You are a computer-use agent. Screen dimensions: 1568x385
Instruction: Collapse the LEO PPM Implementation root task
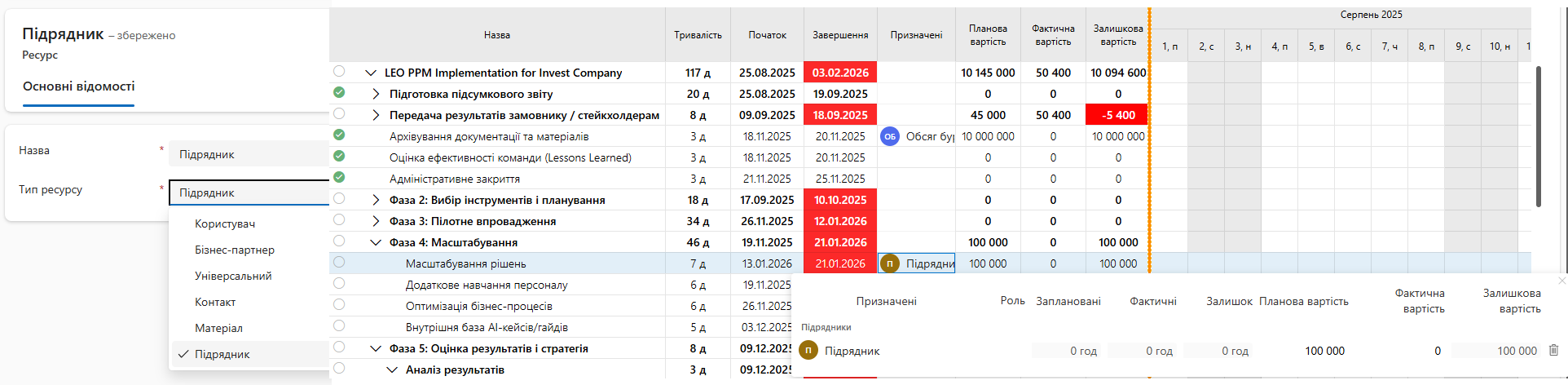click(371, 73)
